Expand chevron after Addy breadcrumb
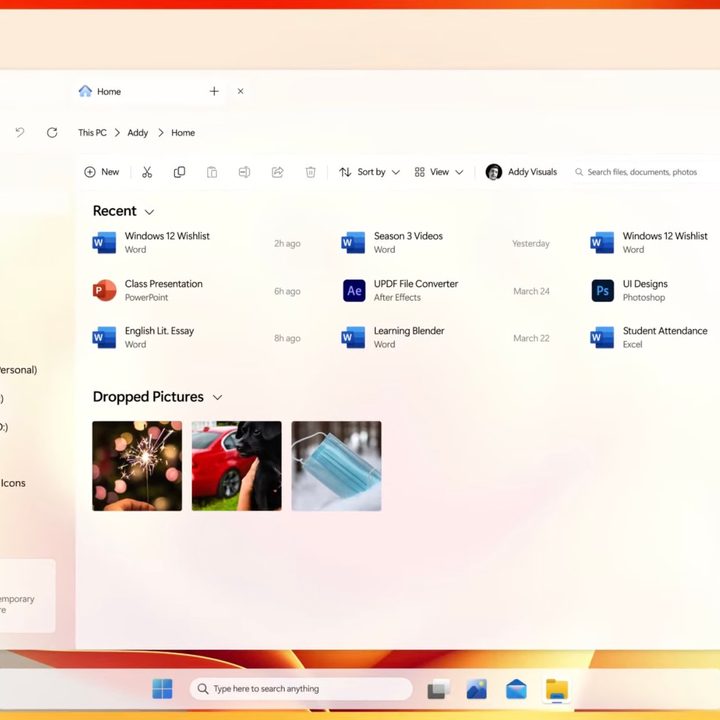The image size is (720, 720). 160,133
